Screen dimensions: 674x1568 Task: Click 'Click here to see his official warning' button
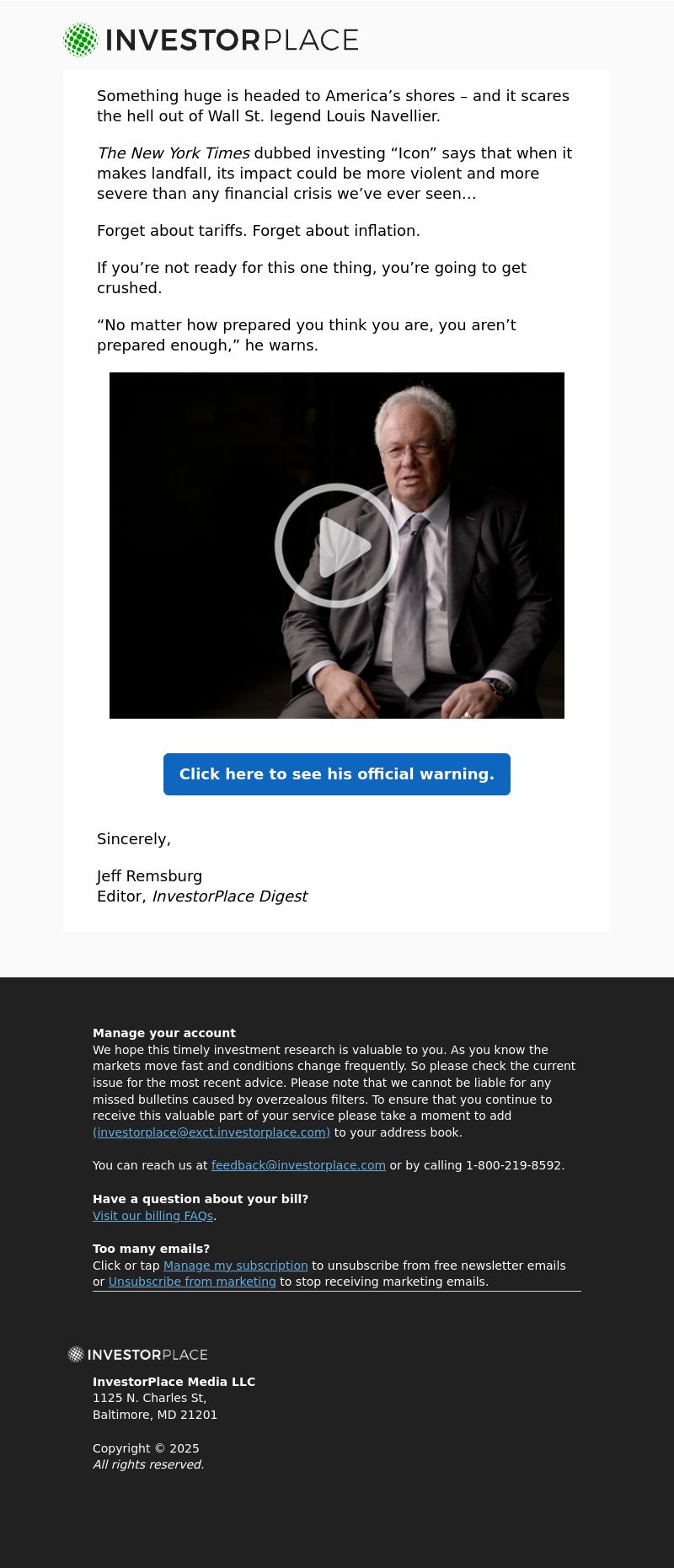coord(337,774)
